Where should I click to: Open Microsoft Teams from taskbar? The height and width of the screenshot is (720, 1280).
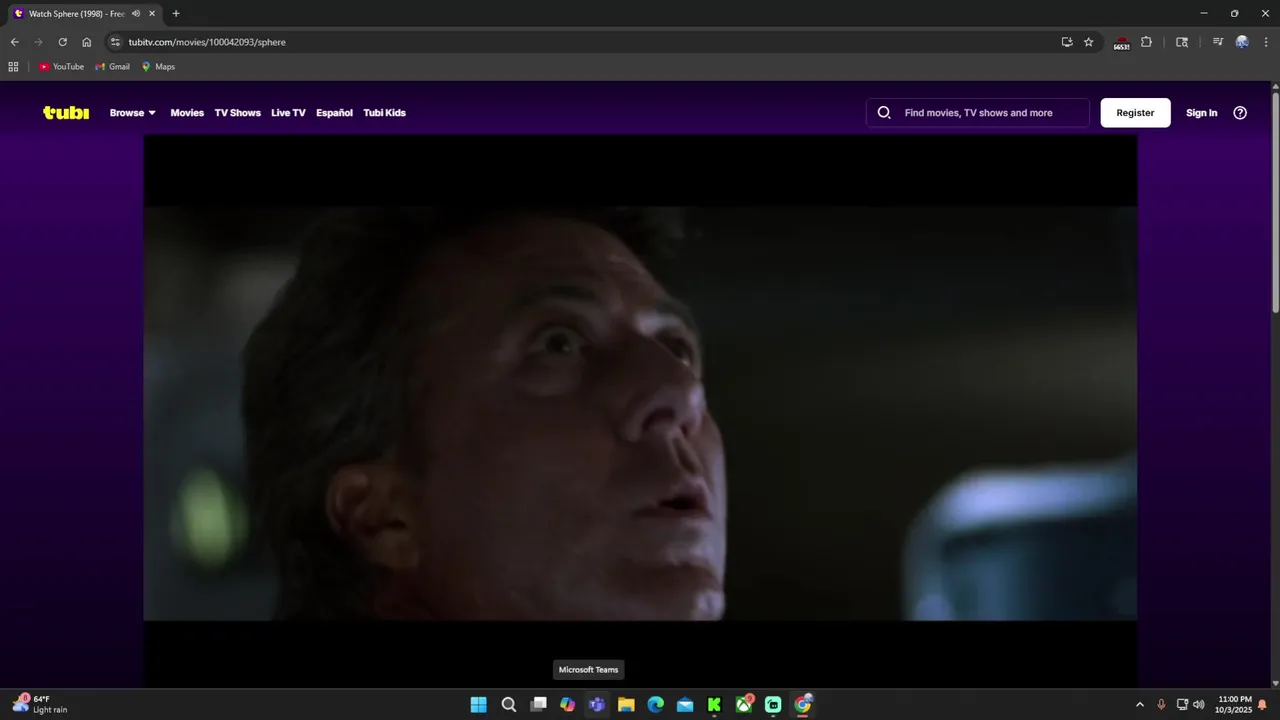point(597,705)
